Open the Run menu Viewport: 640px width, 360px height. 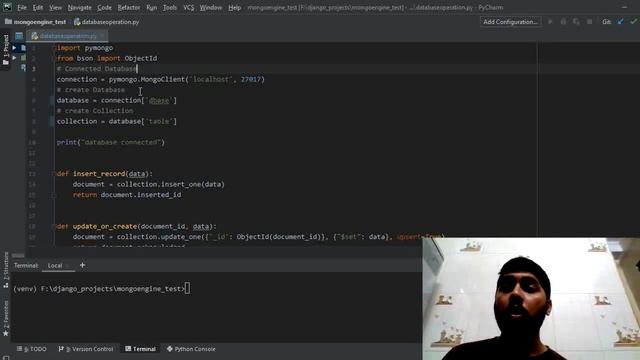pyautogui.click(x=151, y=7)
